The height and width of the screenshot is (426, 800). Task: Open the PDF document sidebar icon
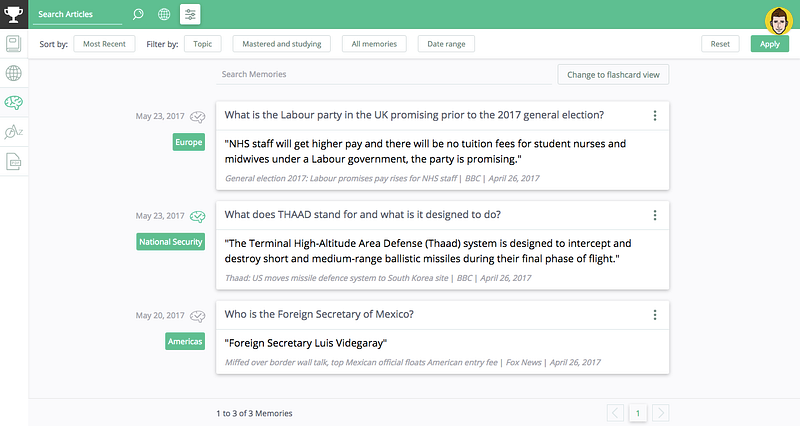coord(14,161)
